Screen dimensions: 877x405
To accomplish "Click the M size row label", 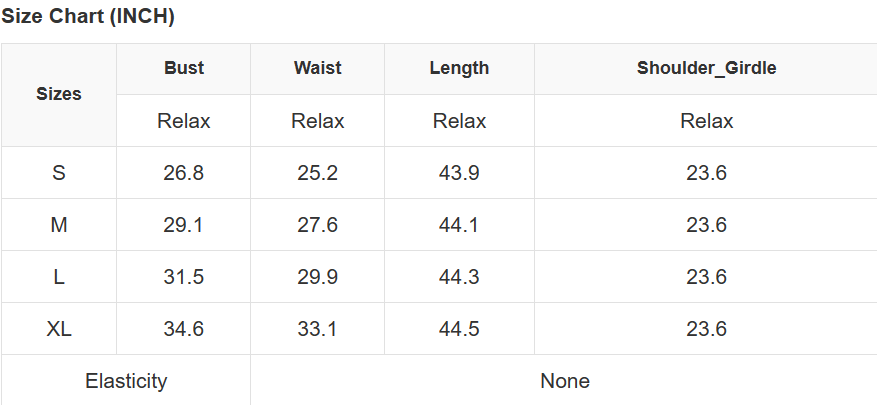I will tap(59, 225).
